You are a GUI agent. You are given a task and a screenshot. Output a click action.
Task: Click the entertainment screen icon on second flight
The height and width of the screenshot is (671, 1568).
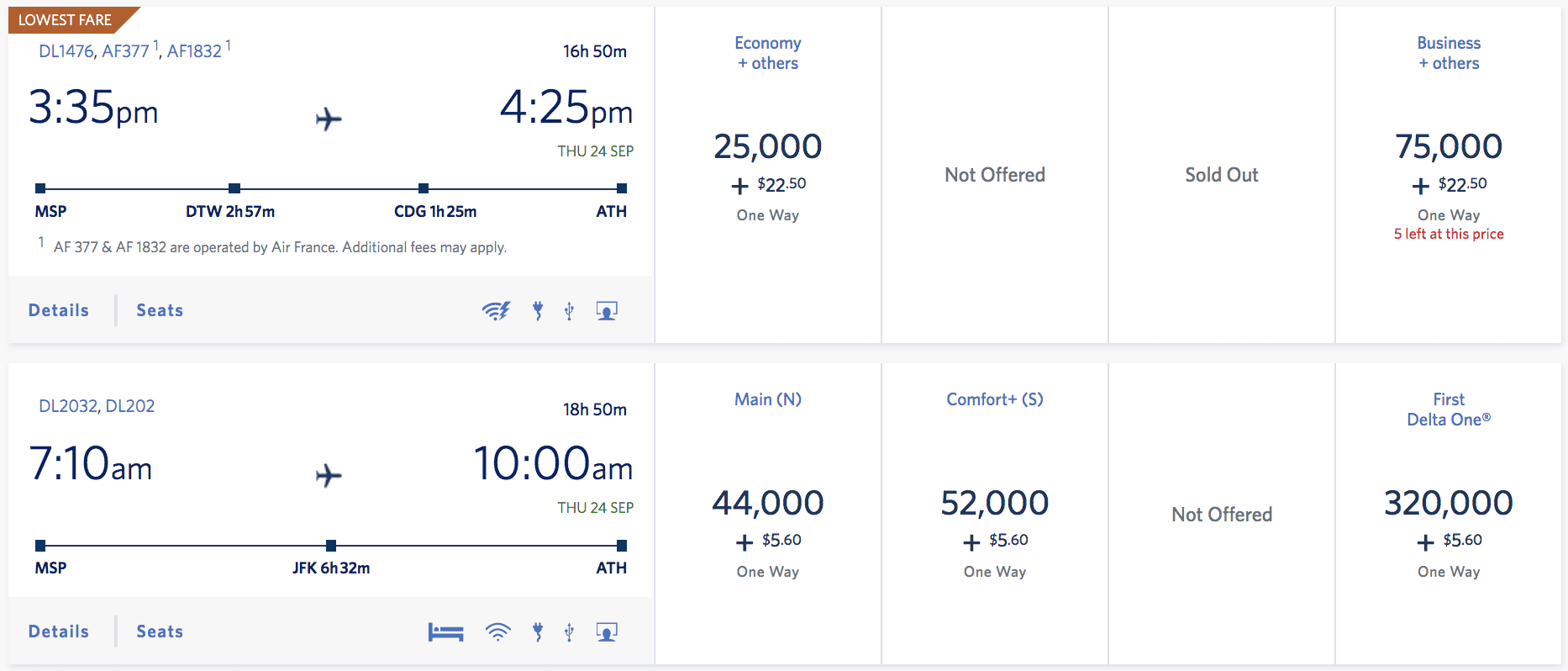click(x=607, y=632)
